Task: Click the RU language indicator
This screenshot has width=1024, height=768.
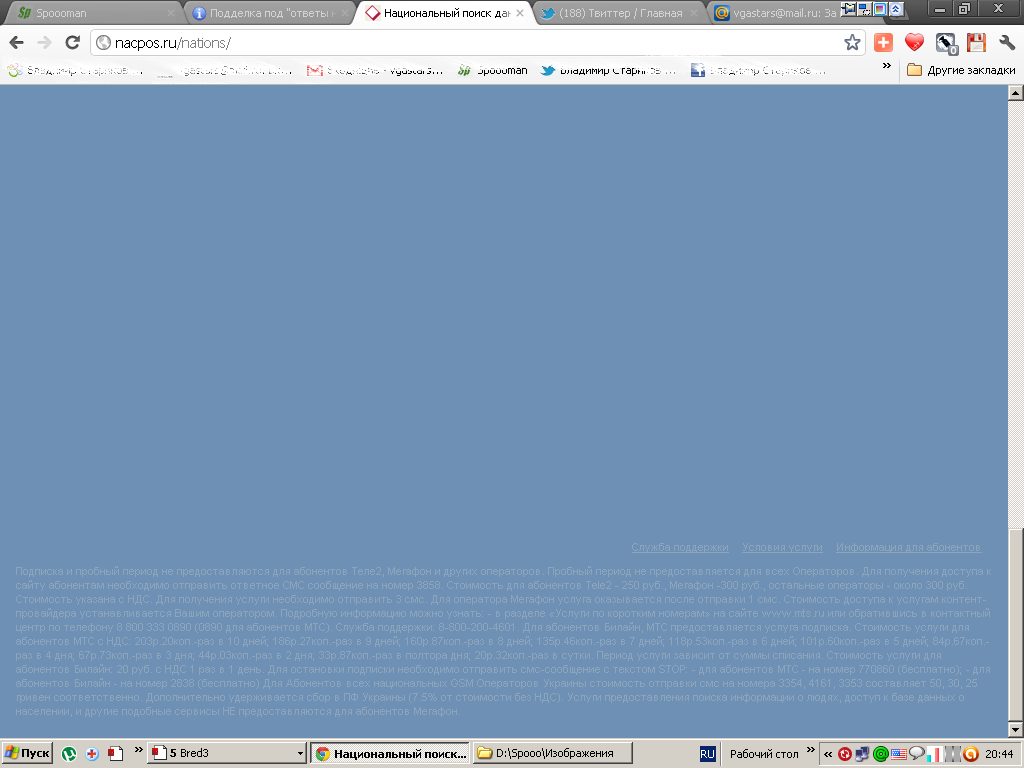Action: point(707,754)
